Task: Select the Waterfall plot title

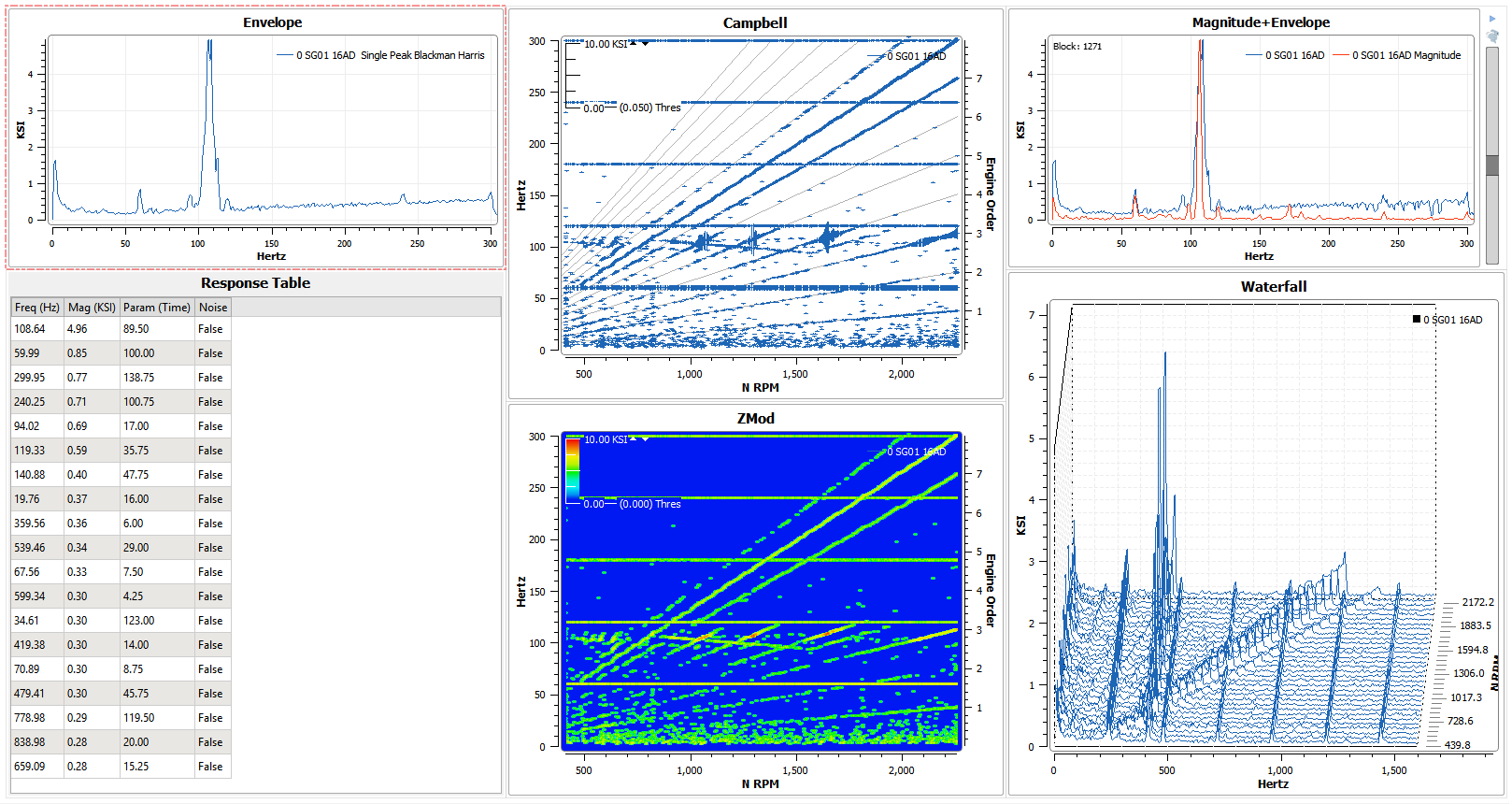Action: 1274,286
